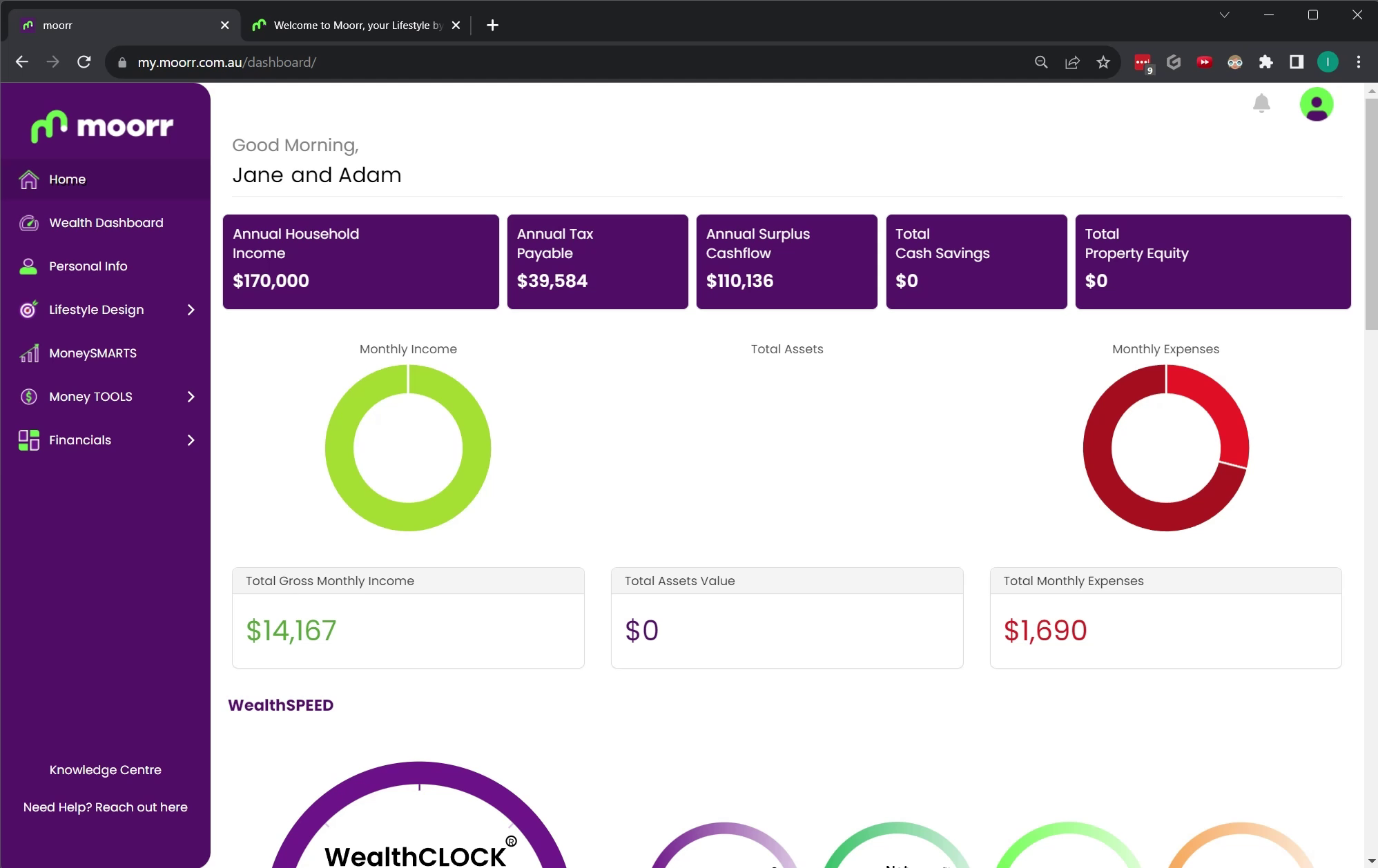The height and width of the screenshot is (868, 1378).
Task: Click the Lifestyle Design target icon
Action: coord(28,310)
